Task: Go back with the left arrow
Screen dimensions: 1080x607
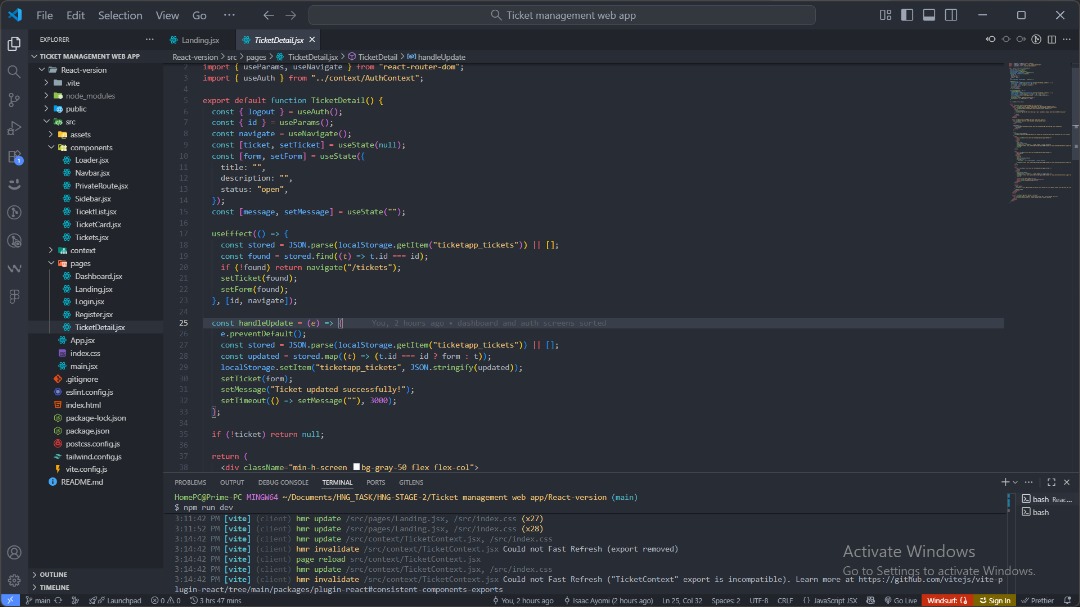Action: 268,15
